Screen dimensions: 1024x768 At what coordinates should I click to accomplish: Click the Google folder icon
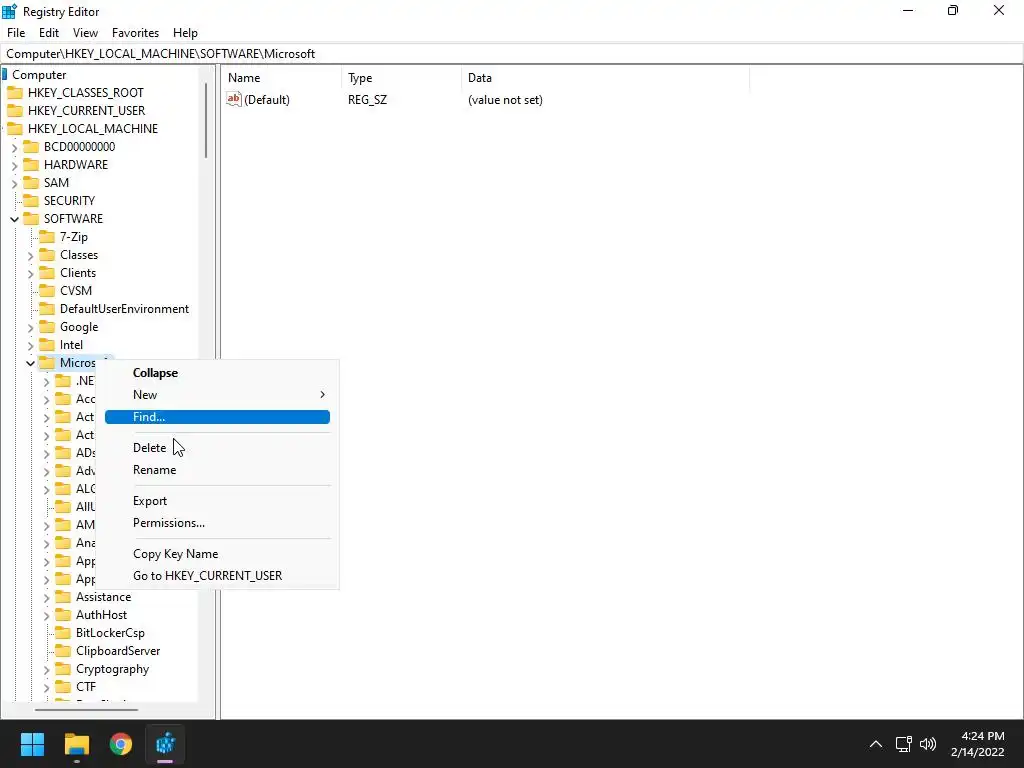coord(47,327)
